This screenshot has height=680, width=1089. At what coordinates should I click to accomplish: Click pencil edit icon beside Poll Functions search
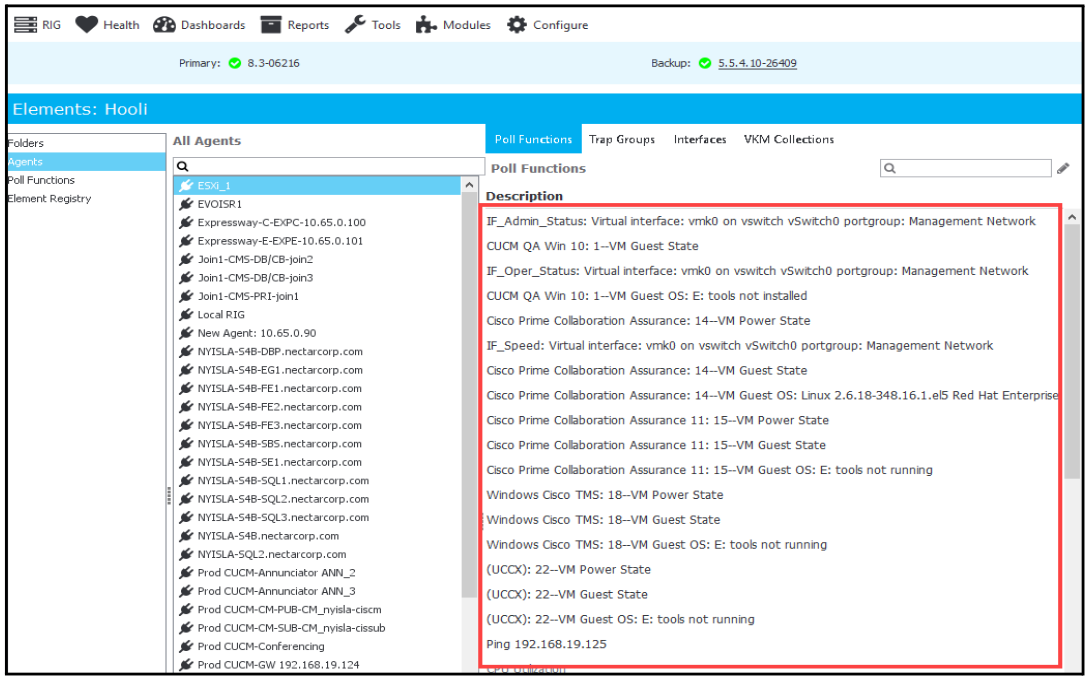pyautogui.click(x=1063, y=168)
